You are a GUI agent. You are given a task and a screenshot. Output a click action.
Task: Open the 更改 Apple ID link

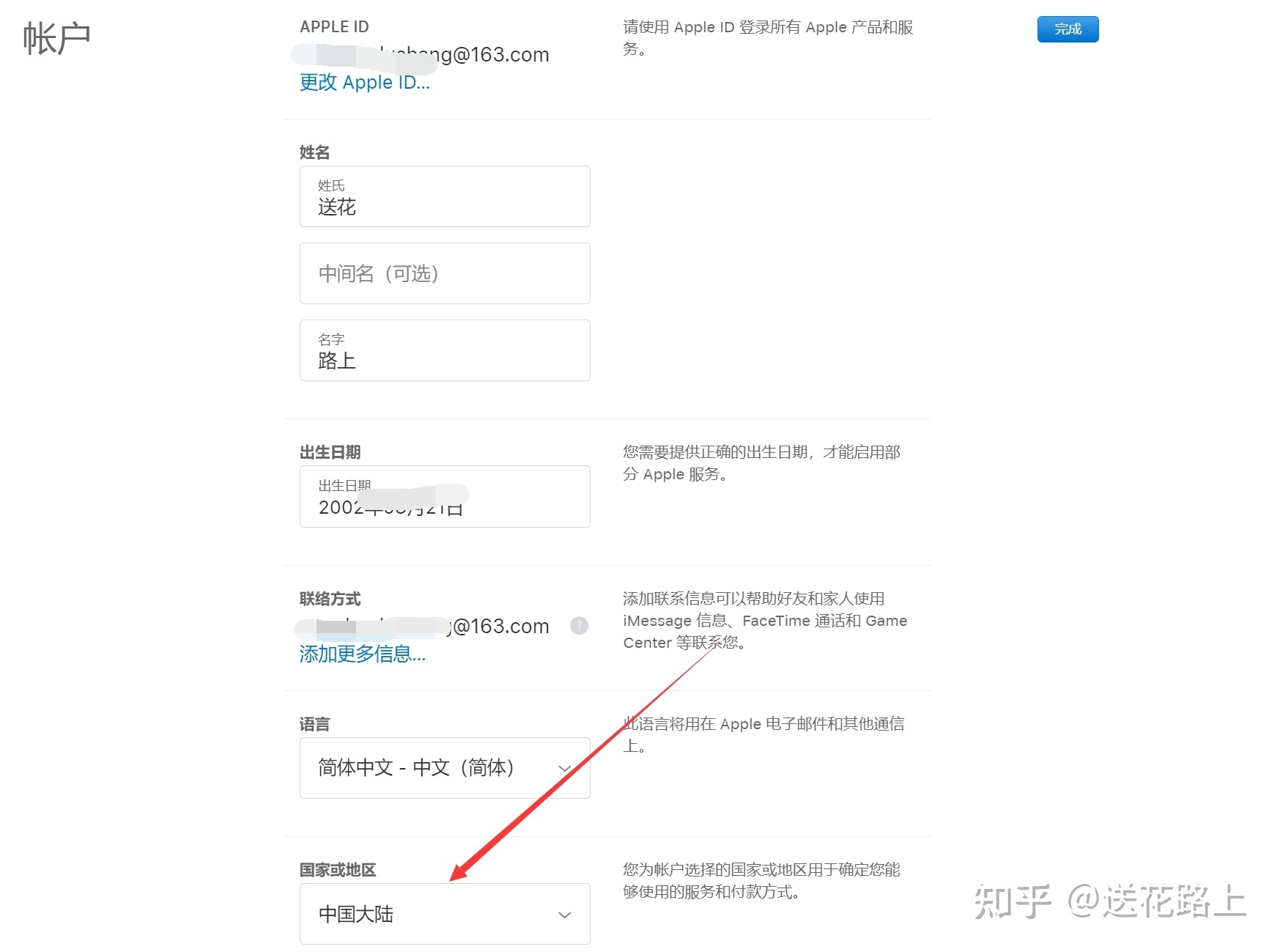tap(365, 82)
